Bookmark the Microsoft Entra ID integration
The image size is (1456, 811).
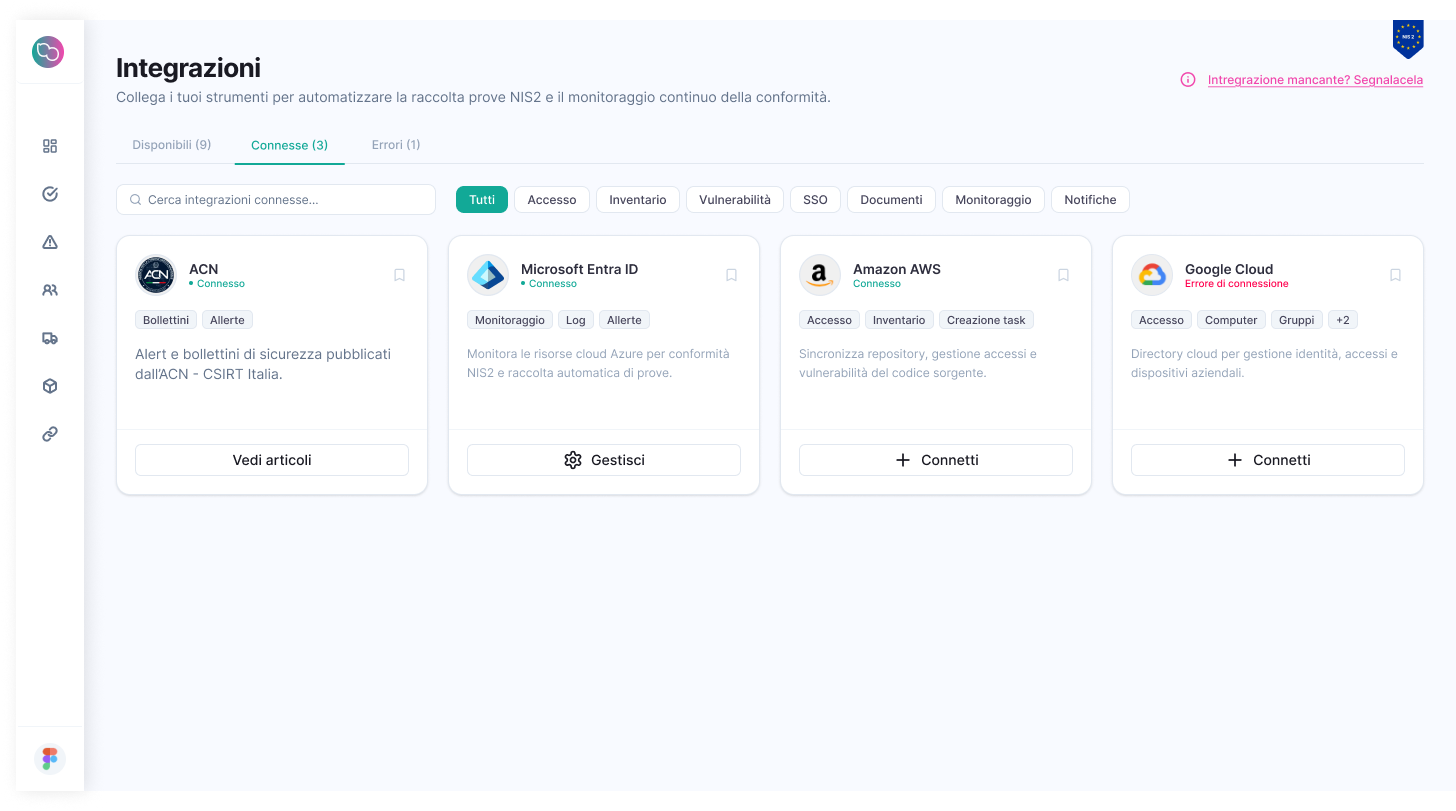[732, 275]
